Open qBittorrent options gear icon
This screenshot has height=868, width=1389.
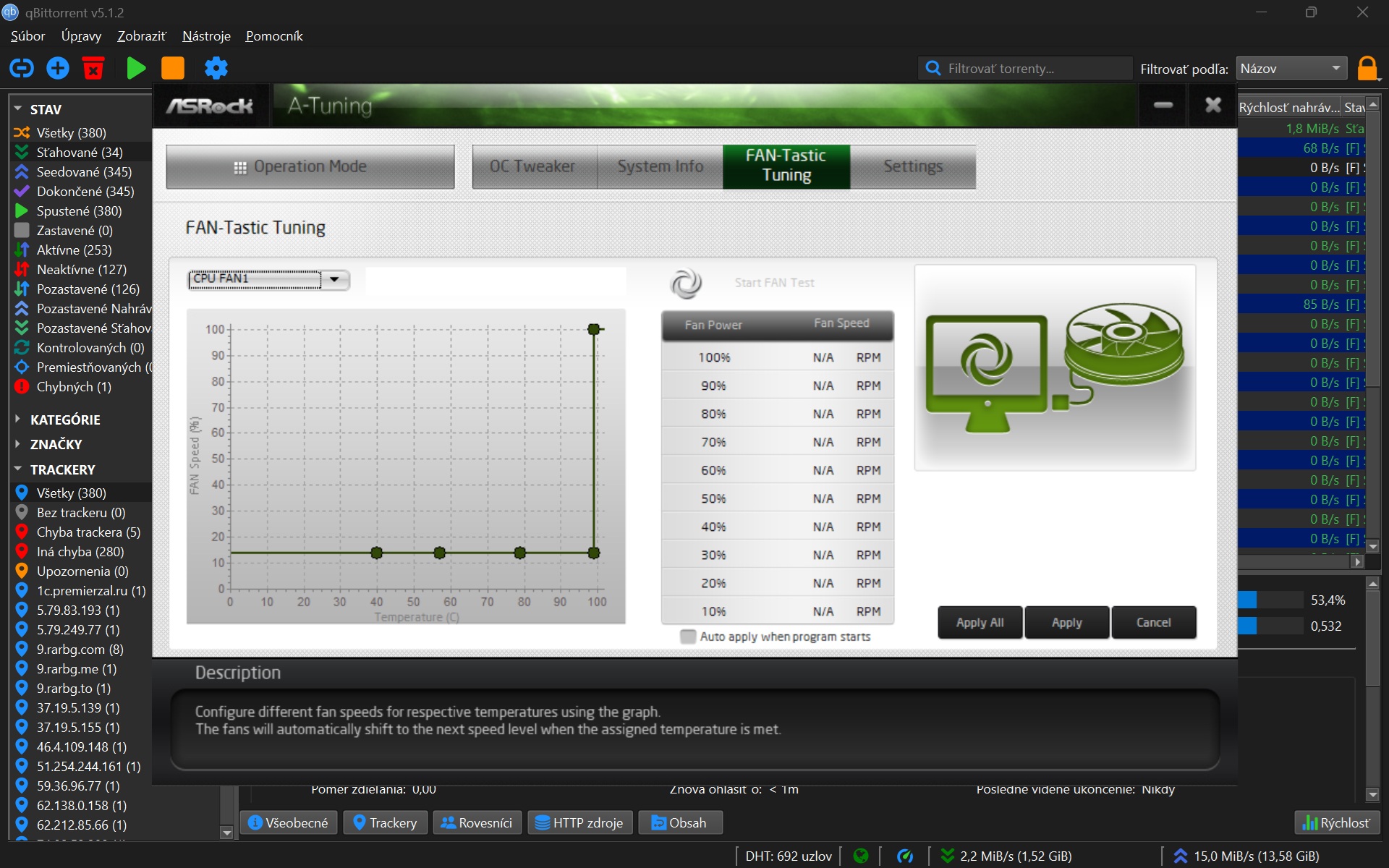(216, 68)
